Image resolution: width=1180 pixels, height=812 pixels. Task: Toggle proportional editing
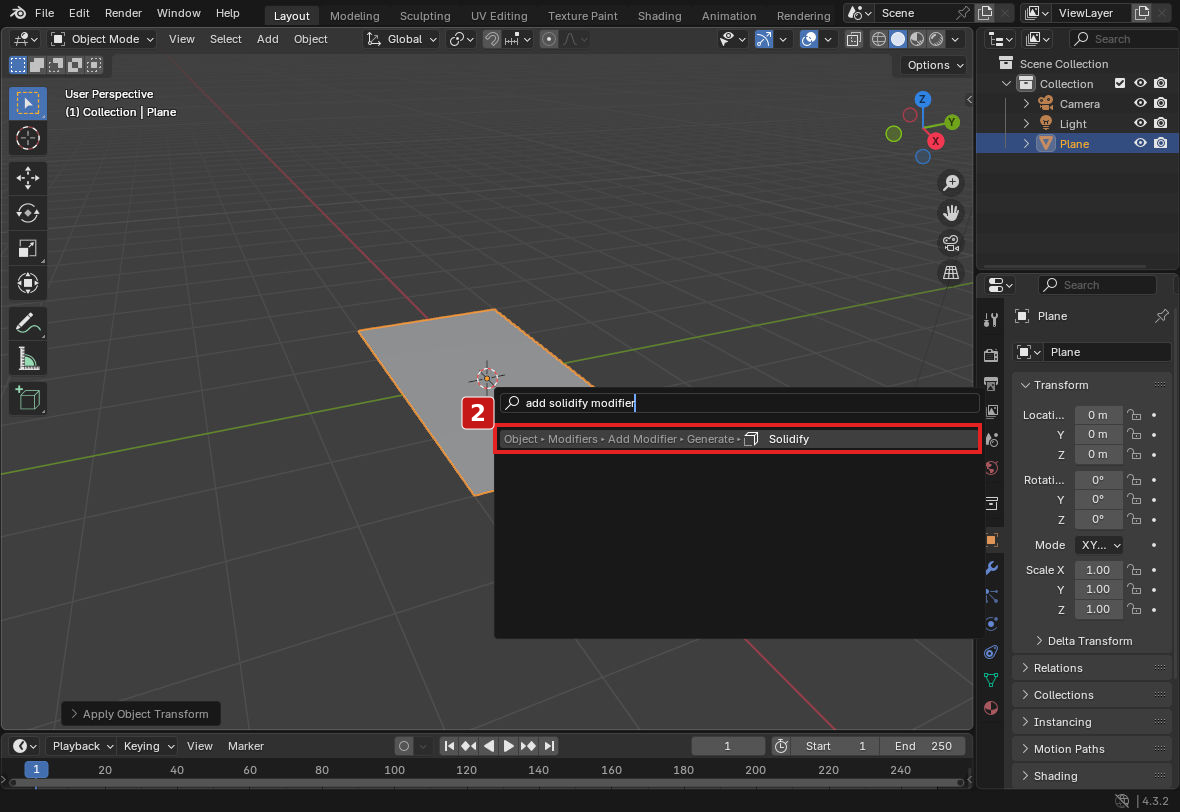tap(549, 39)
